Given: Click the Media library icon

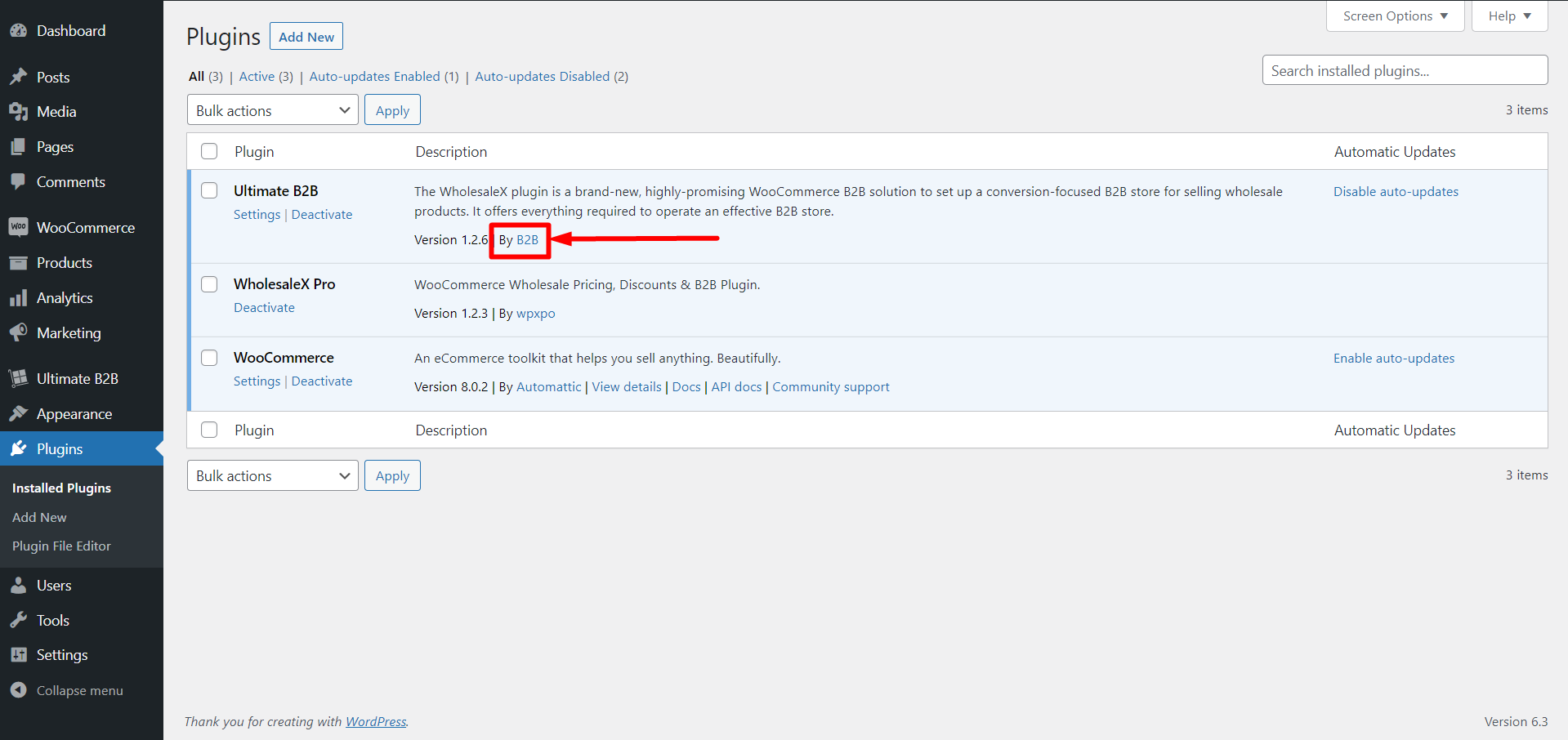Looking at the screenshot, I should [x=18, y=112].
